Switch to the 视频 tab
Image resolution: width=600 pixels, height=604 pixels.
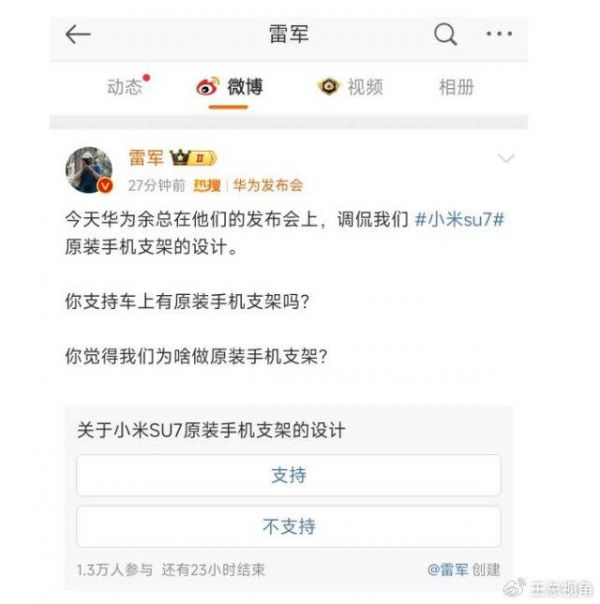point(365,87)
